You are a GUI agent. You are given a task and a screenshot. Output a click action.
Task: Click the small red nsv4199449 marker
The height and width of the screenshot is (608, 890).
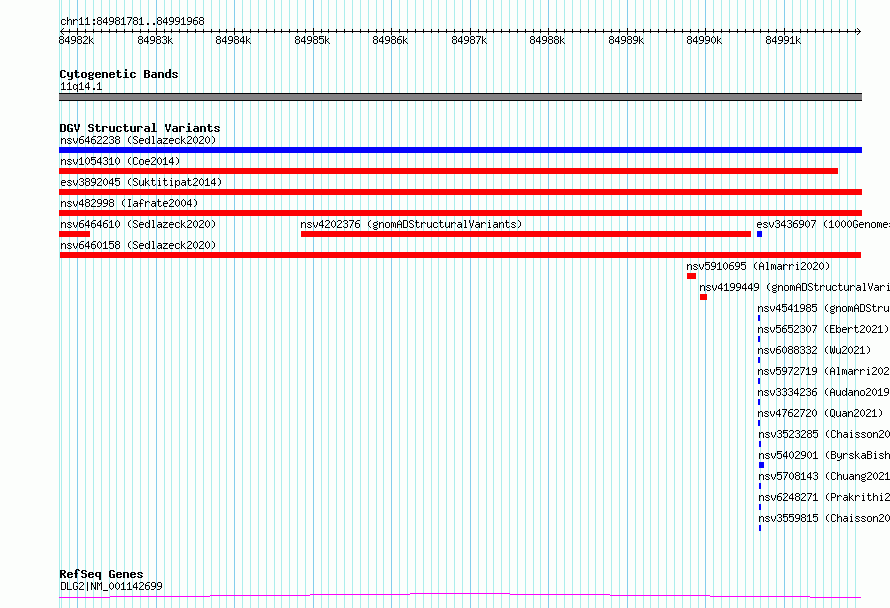pyautogui.click(x=703, y=297)
